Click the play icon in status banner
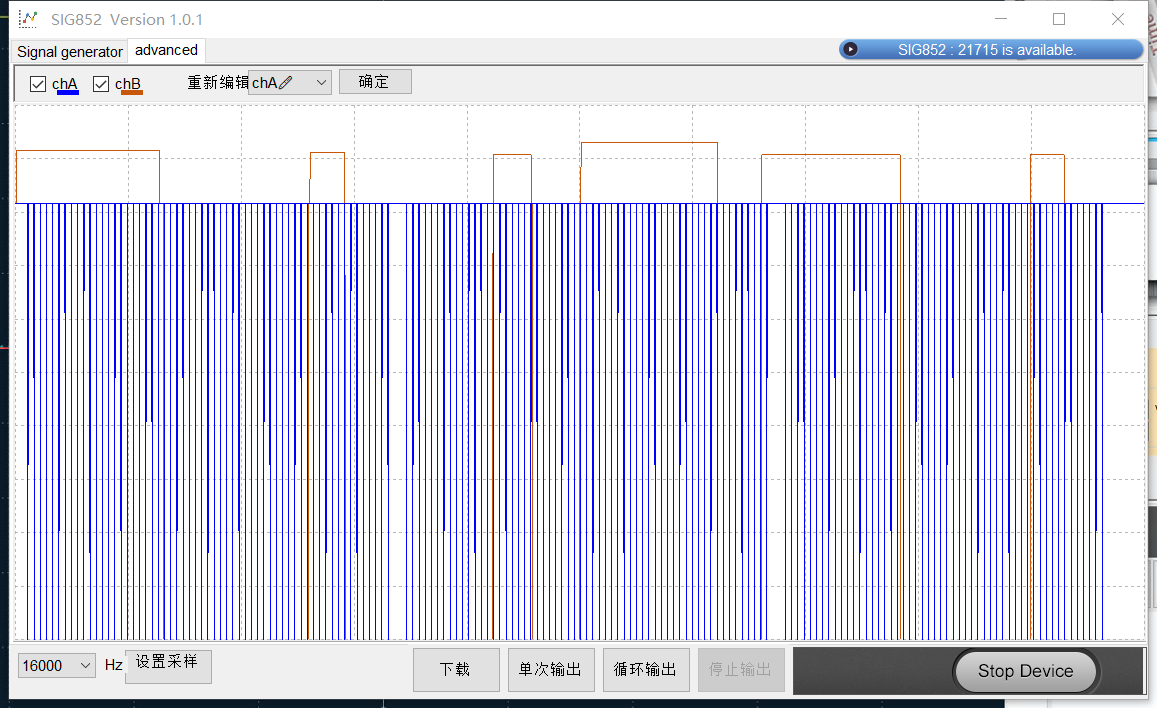Screen dimensions: 1157x708 [x=850, y=49]
